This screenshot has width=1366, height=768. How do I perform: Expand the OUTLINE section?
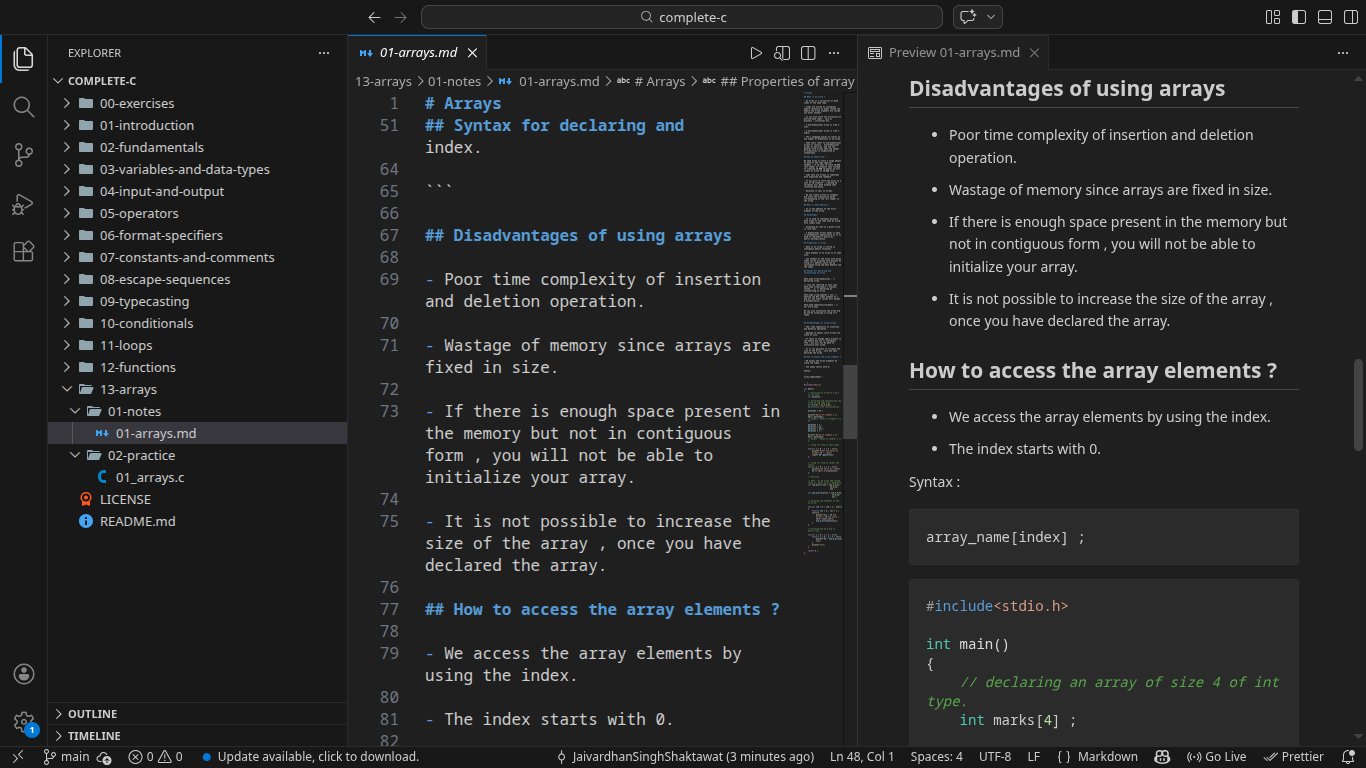pyautogui.click(x=92, y=714)
